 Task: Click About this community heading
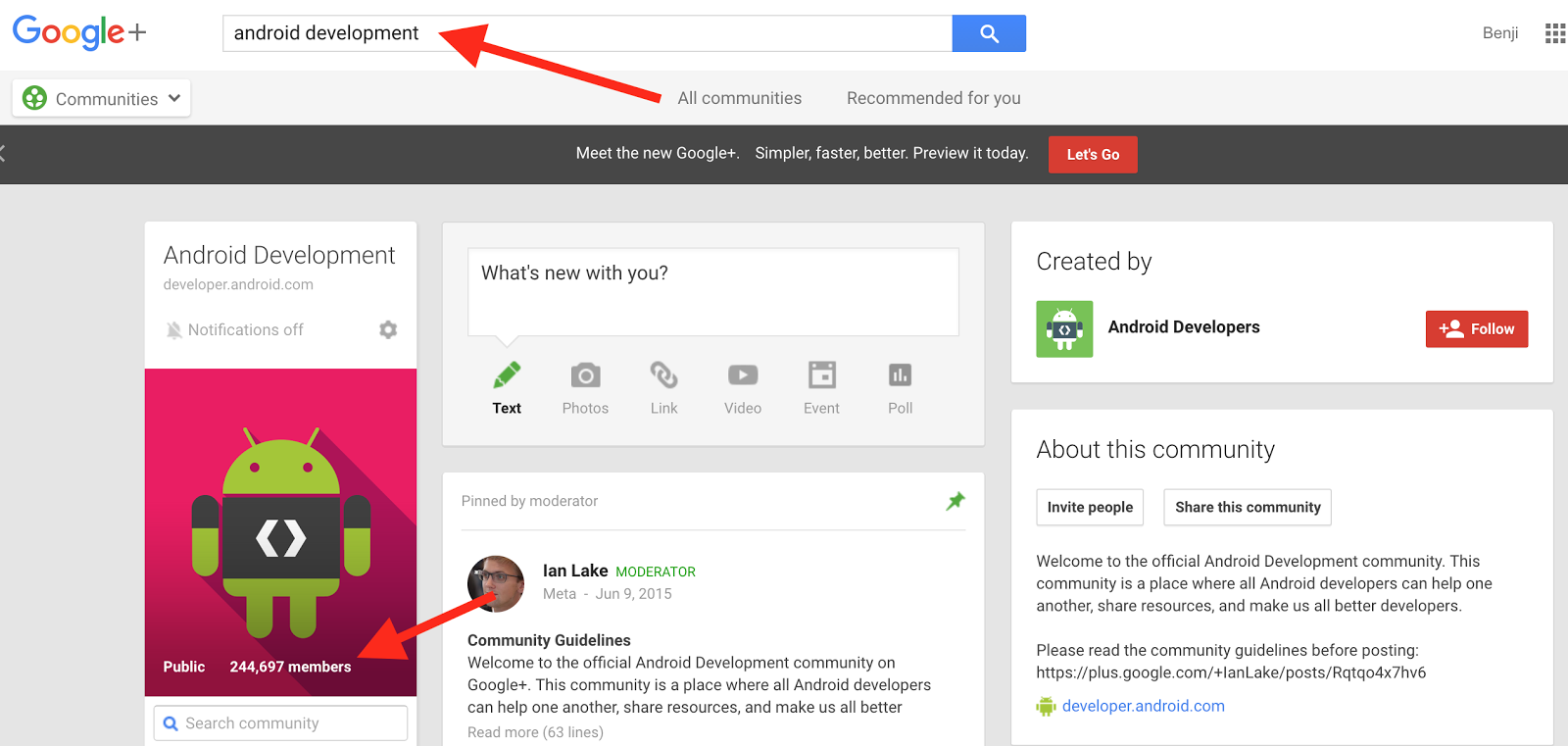[x=1155, y=450]
